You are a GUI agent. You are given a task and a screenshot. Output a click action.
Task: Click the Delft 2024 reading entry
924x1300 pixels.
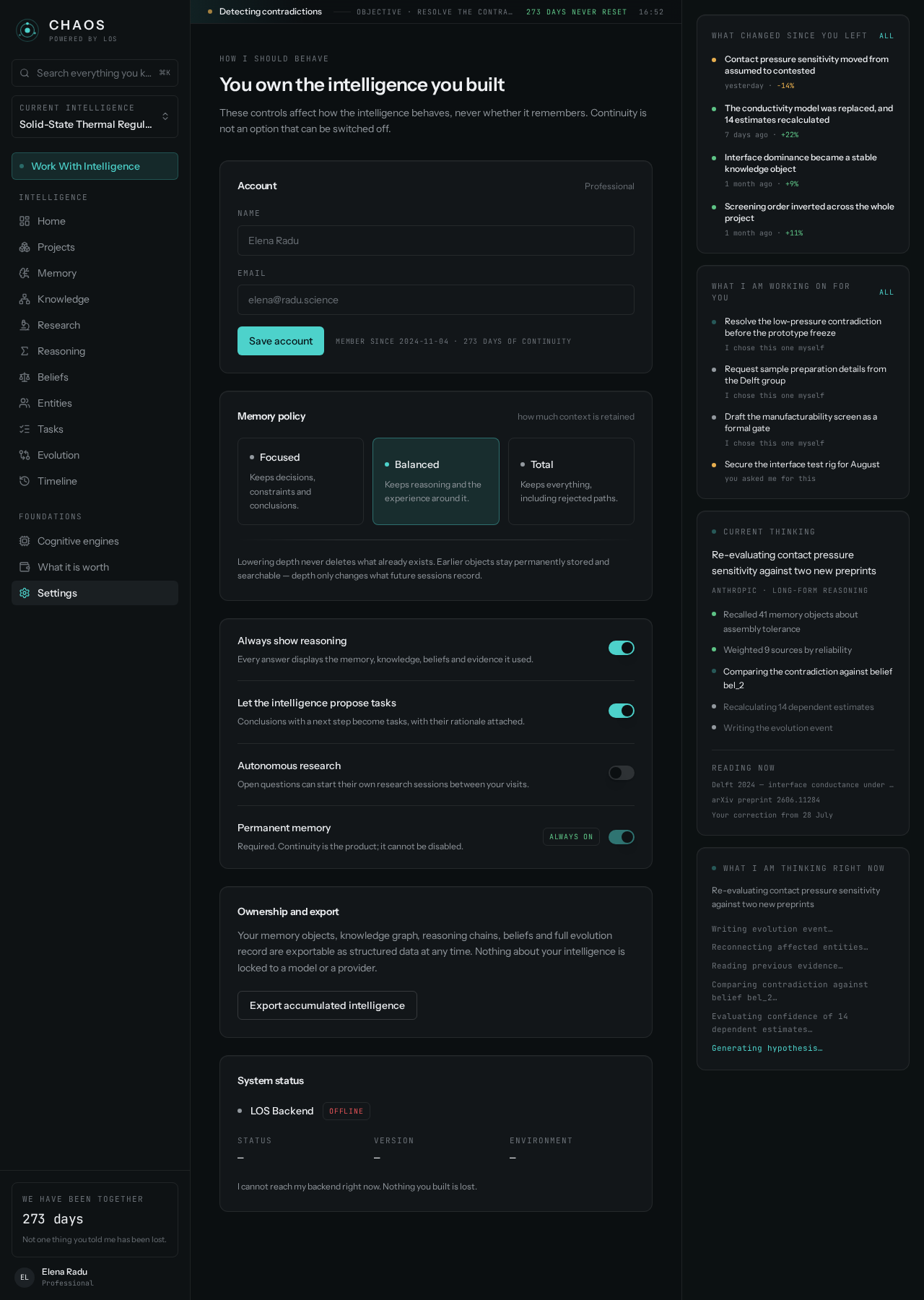[x=803, y=785]
